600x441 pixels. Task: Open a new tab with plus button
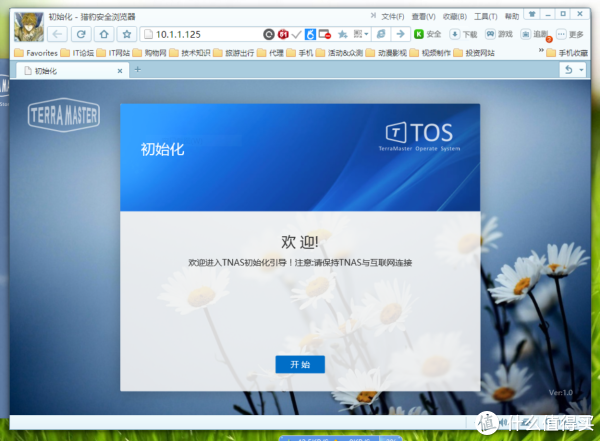point(138,70)
